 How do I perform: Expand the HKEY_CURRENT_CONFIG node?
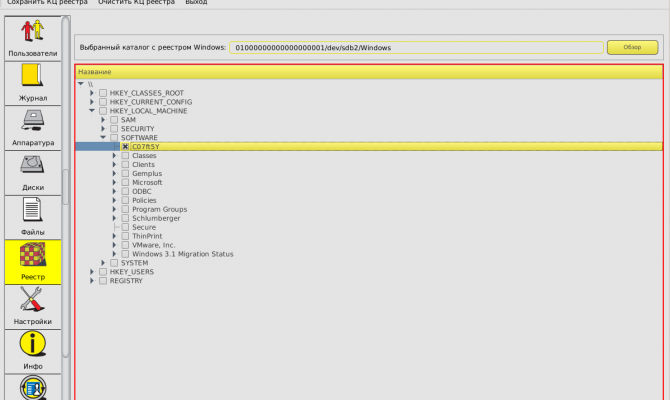(x=92, y=102)
